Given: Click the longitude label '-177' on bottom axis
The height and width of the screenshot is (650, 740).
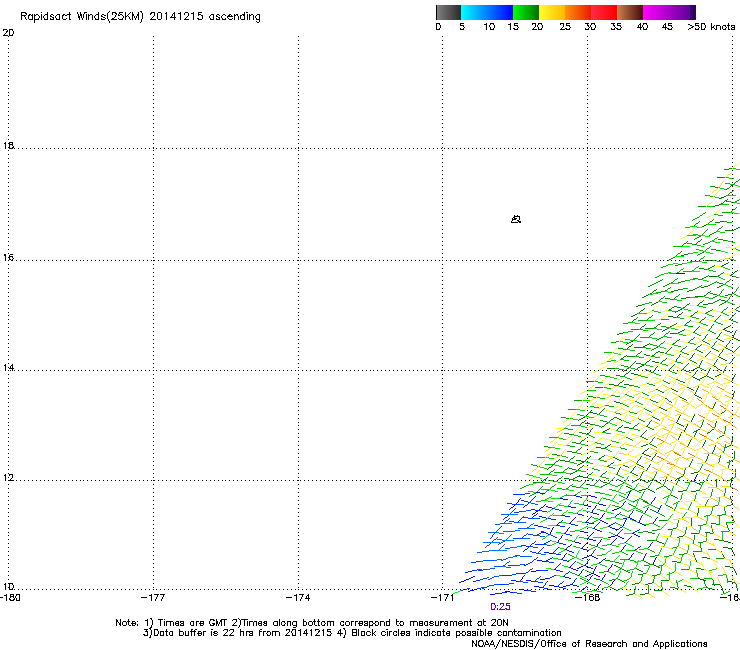Looking at the screenshot, I should point(153,598).
